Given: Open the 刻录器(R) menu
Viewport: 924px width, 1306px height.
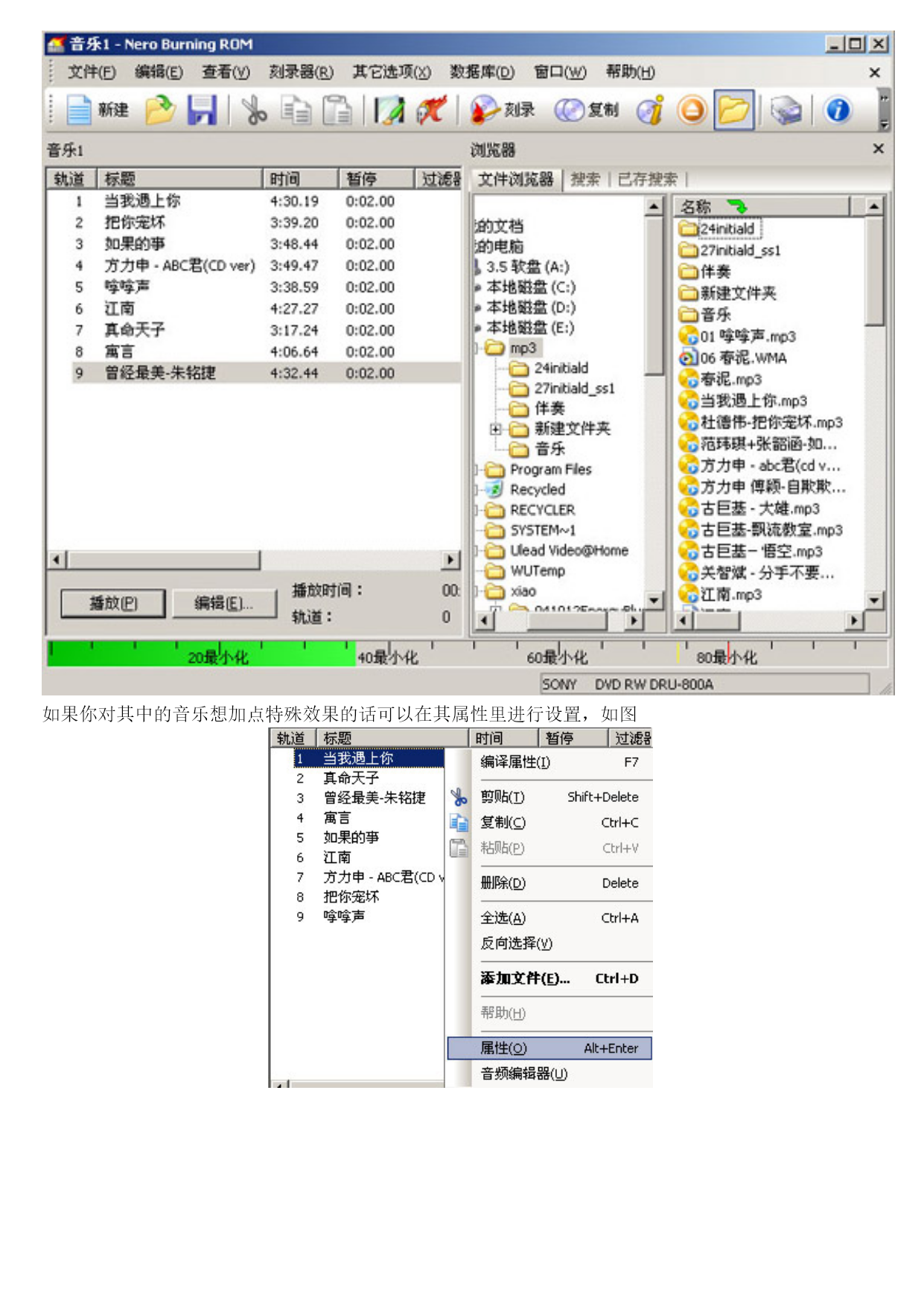Looking at the screenshot, I should [301, 72].
